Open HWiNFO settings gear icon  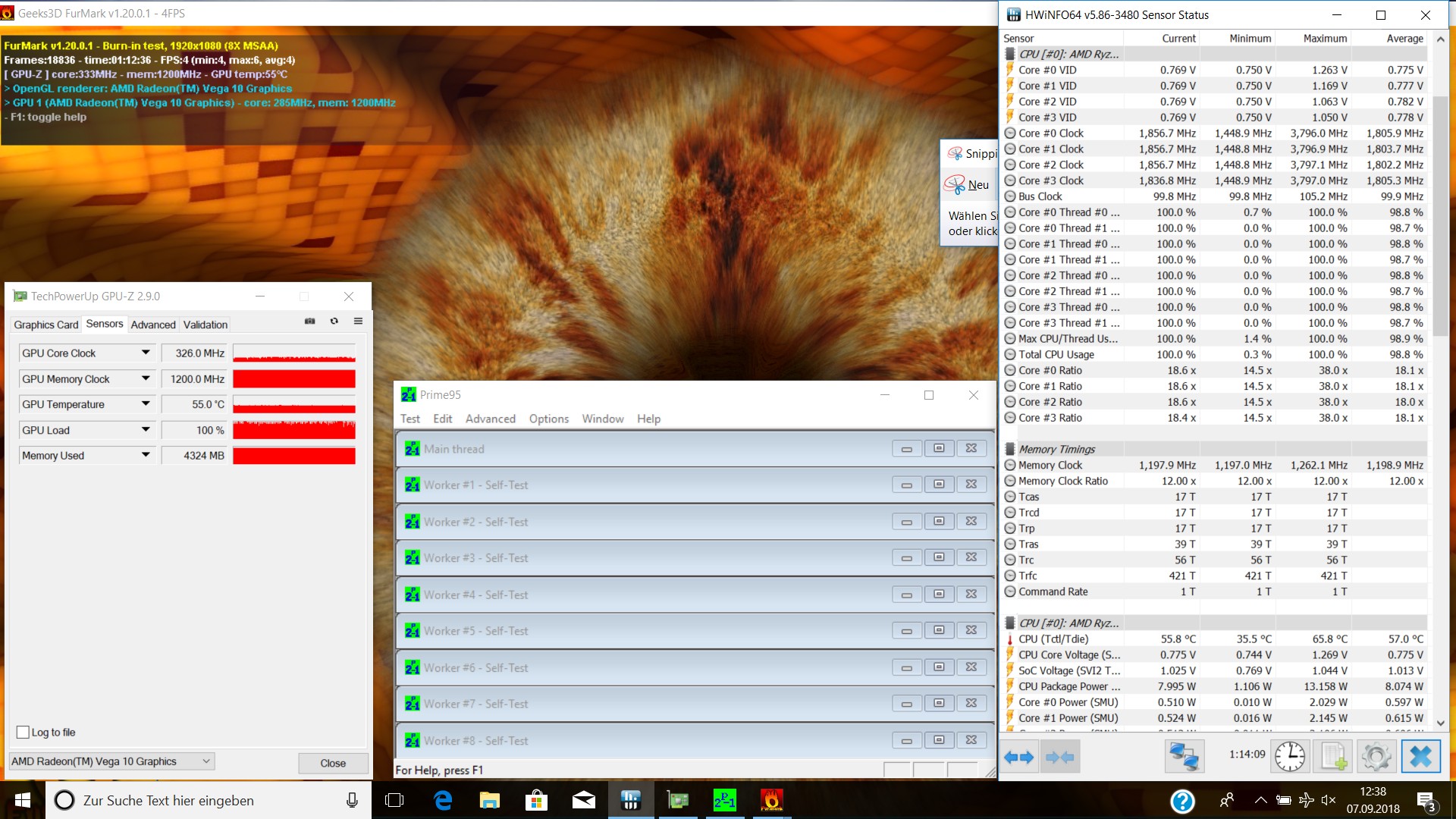(1376, 757)
